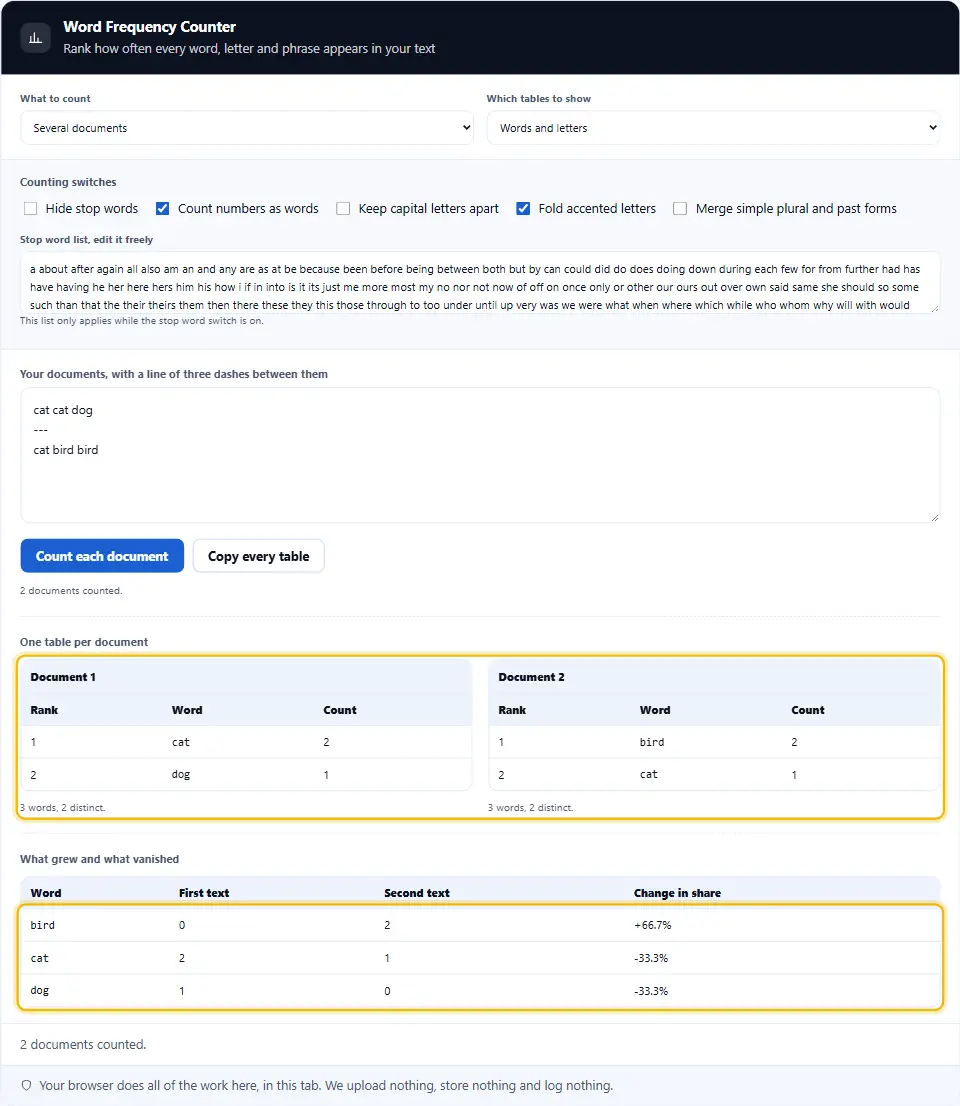
Task: Click the footer status 2 documents counted
Action: click(x=83, y=1045)
